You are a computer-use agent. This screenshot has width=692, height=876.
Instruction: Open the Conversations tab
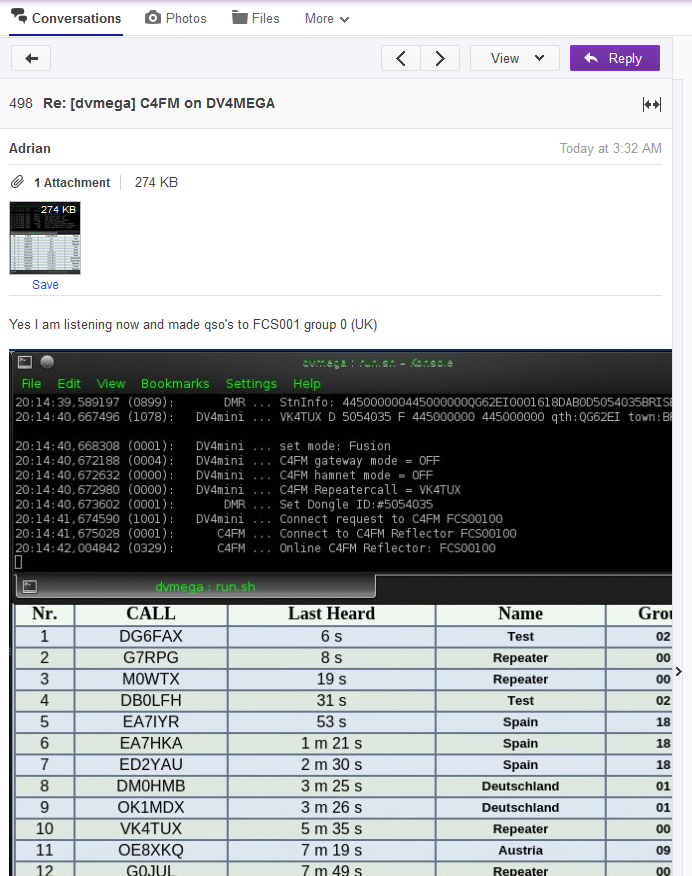pyautogui.click(x=66, y=18)
